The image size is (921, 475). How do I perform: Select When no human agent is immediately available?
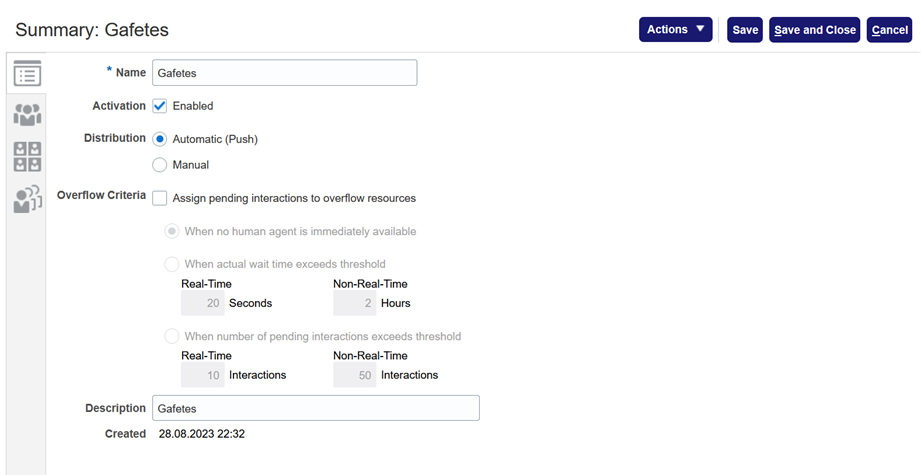[172, 231]
